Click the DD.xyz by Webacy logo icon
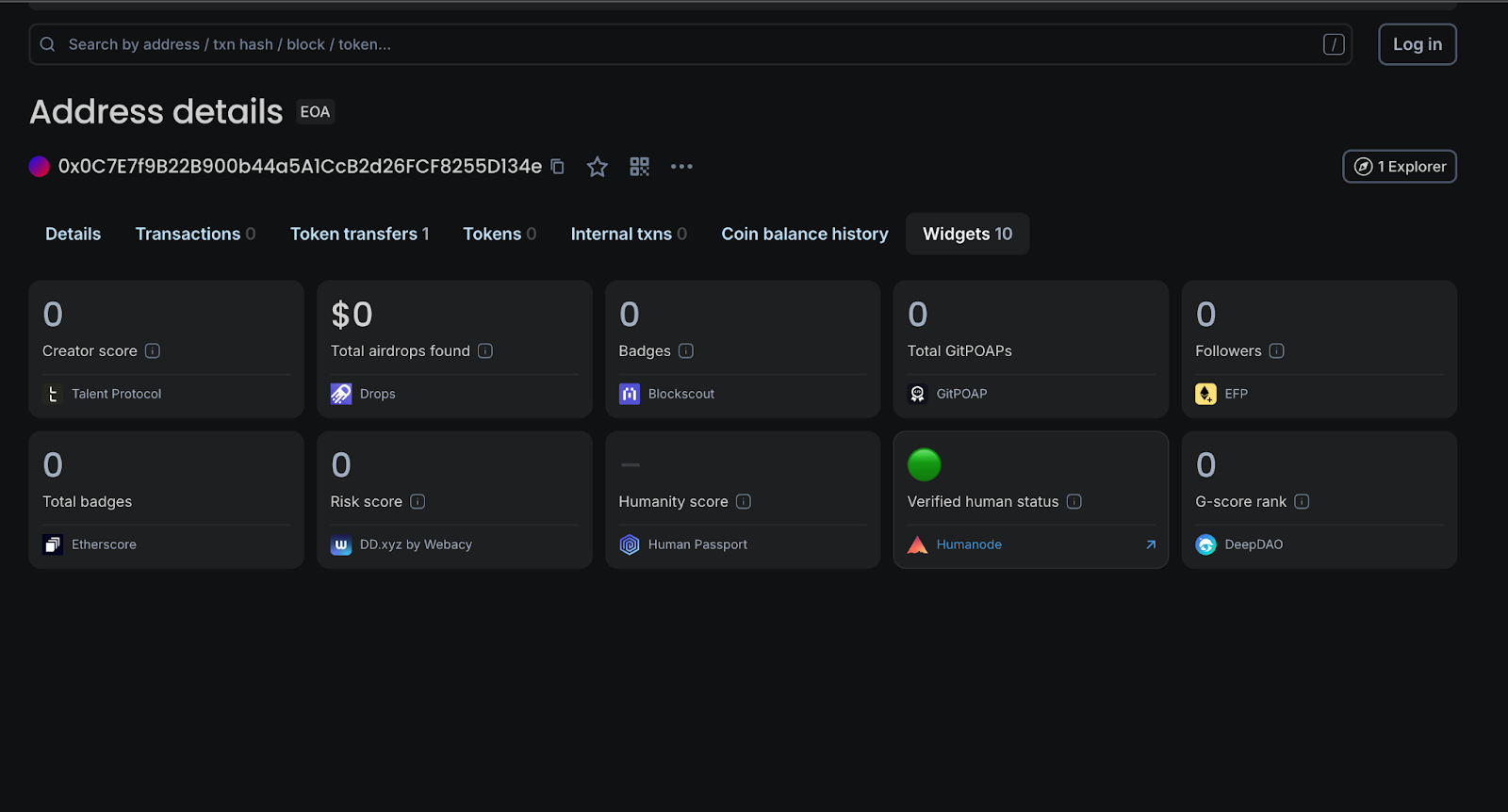The image size is (1508, 812). tap(341, 544)
